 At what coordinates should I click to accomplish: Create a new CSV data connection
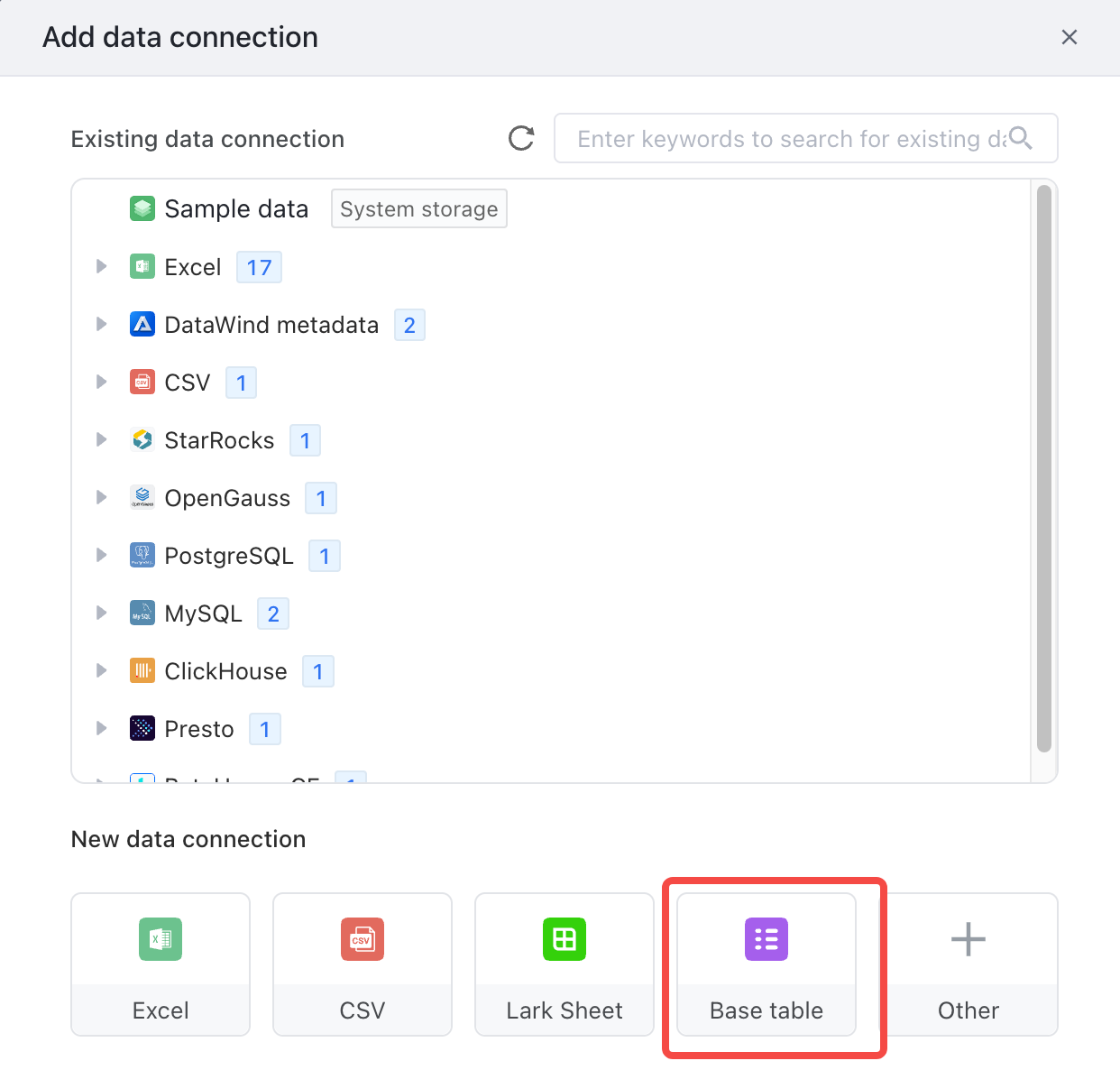tap(363, 964)
